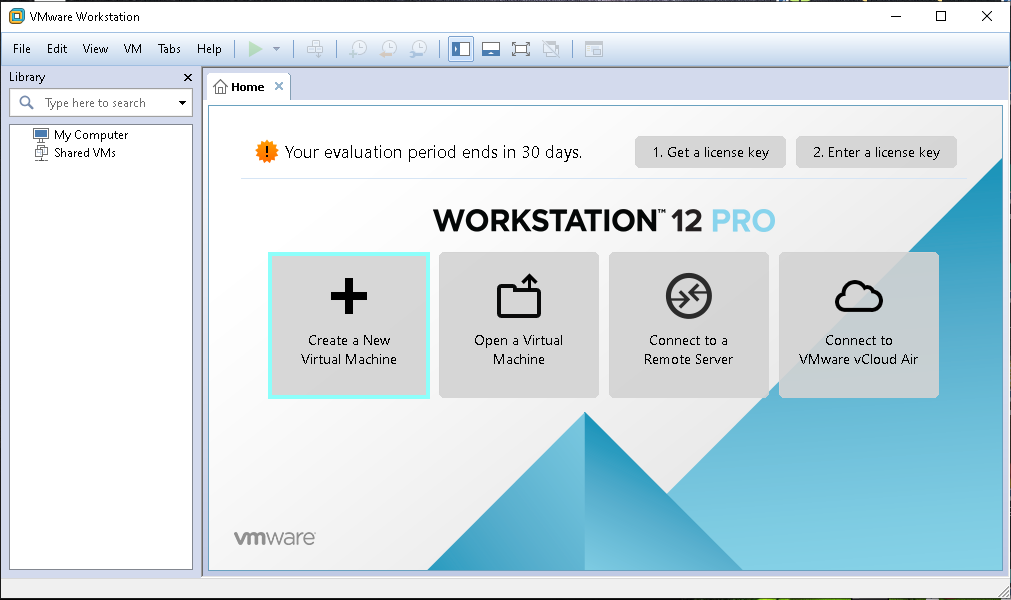Click the Connect to VMware vCloud Air tile
Screen dimensions: 1011x600
point(859,325)
